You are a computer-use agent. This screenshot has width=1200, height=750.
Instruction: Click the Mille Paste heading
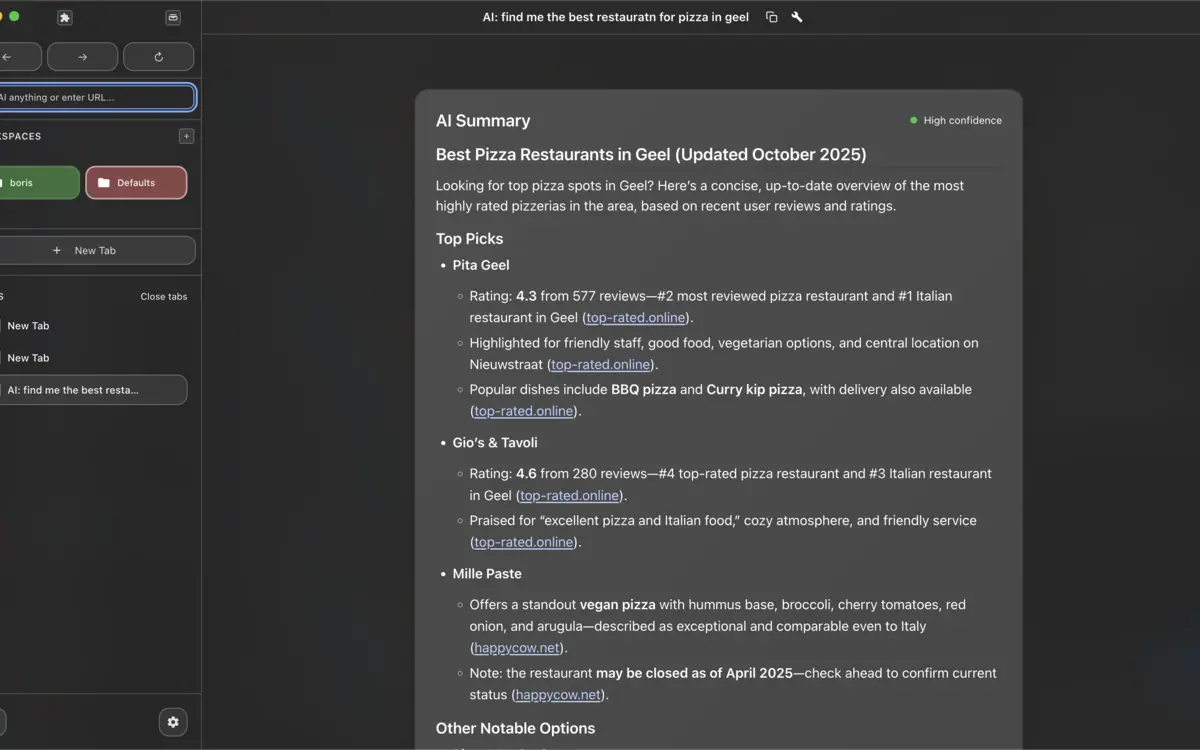[x=487, y=574]
